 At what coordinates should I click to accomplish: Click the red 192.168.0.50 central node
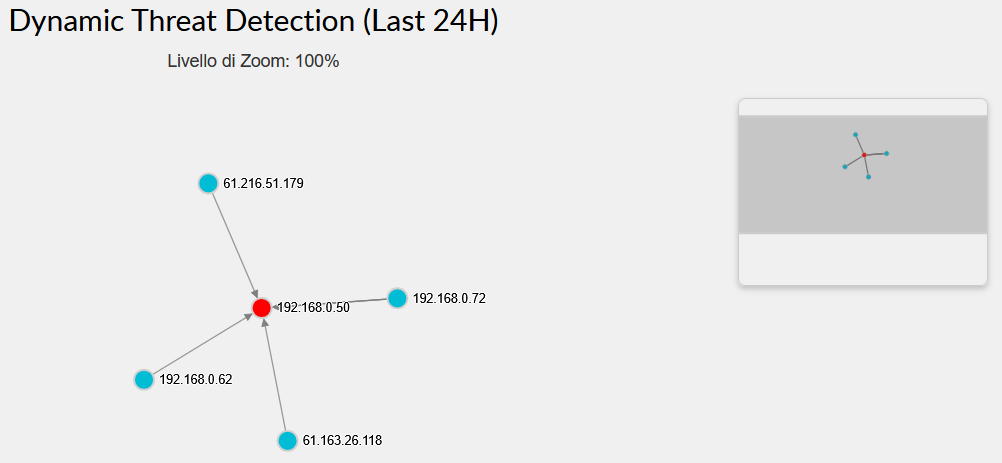[261, 308]
